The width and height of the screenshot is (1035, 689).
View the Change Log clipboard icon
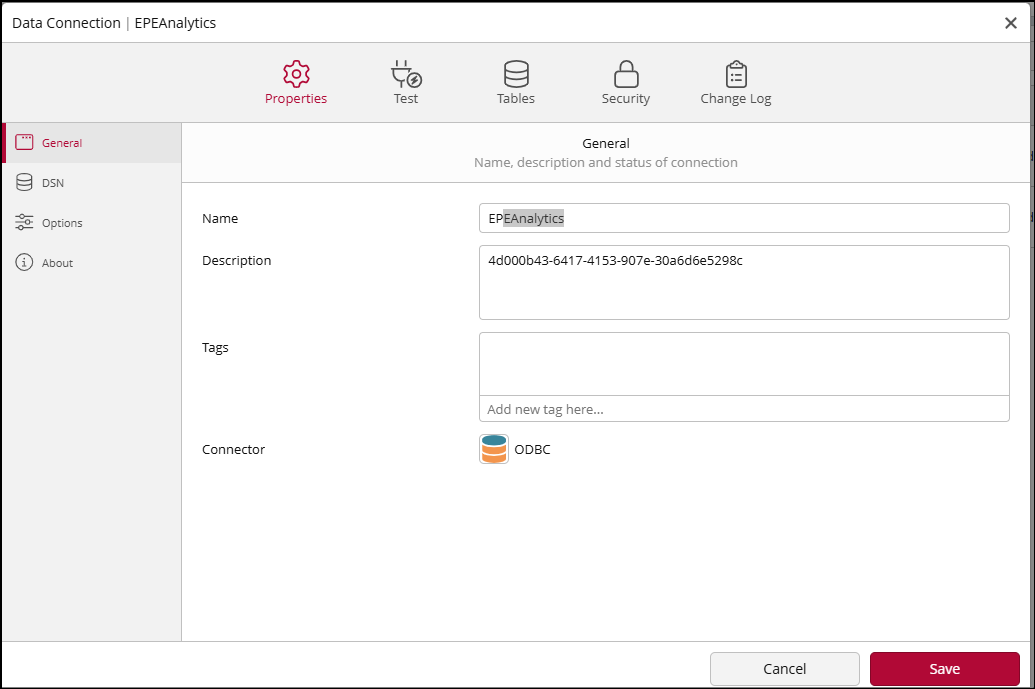[x=735, y=73]
